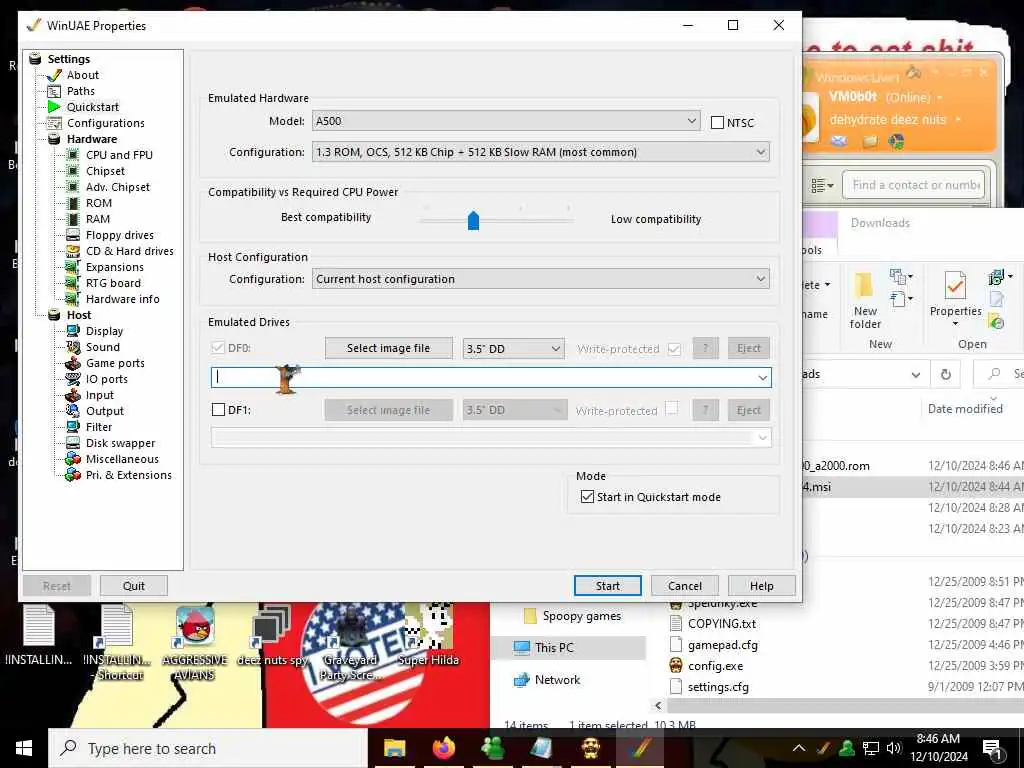Expand the DF0 image path dropdown arrow

click(x=762, y=377)
